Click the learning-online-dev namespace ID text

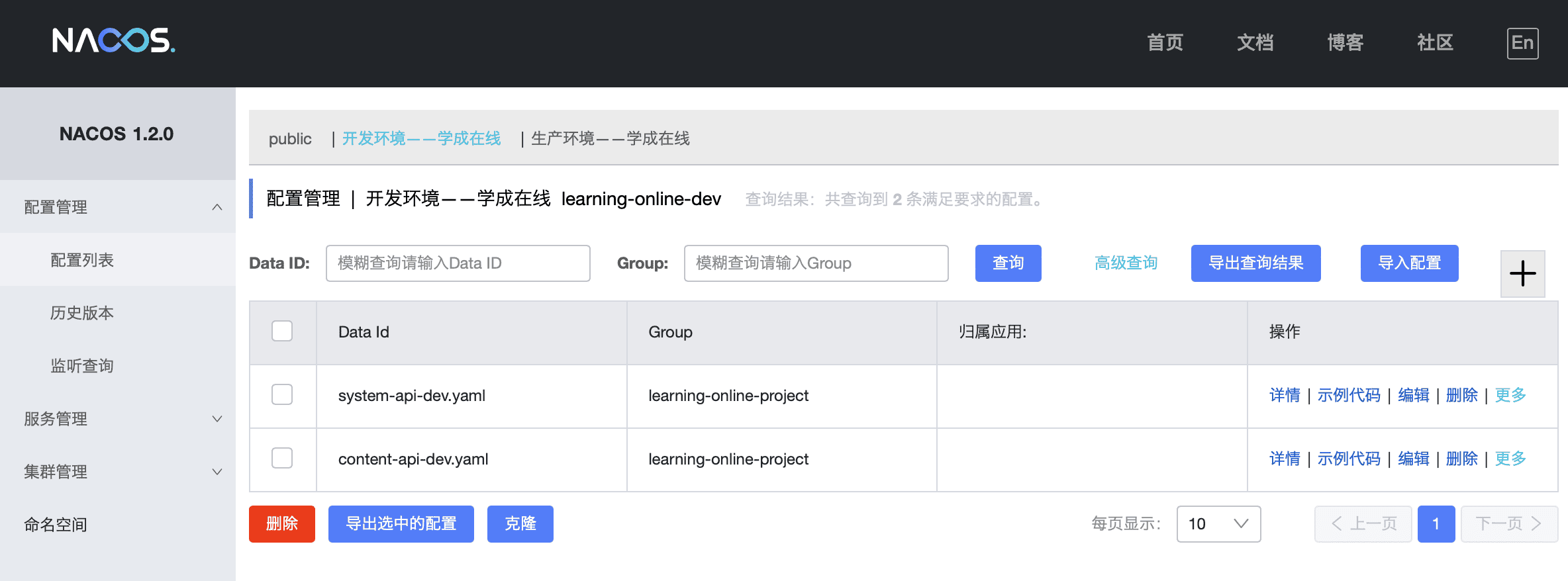tap(641, 199)
